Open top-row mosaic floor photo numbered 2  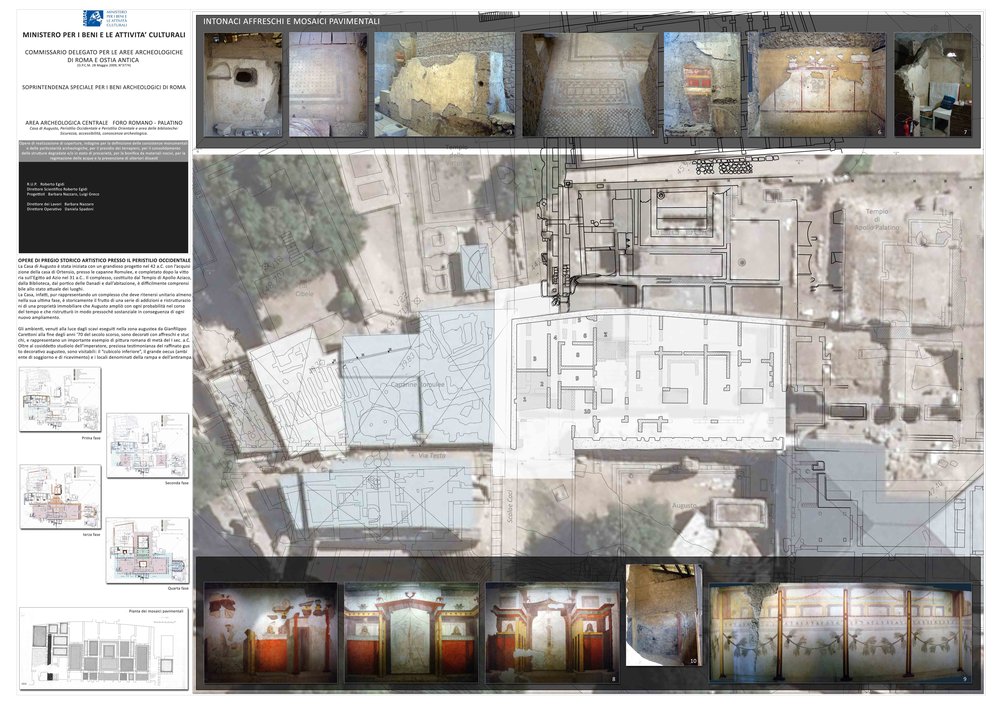(x=328, y=85)
